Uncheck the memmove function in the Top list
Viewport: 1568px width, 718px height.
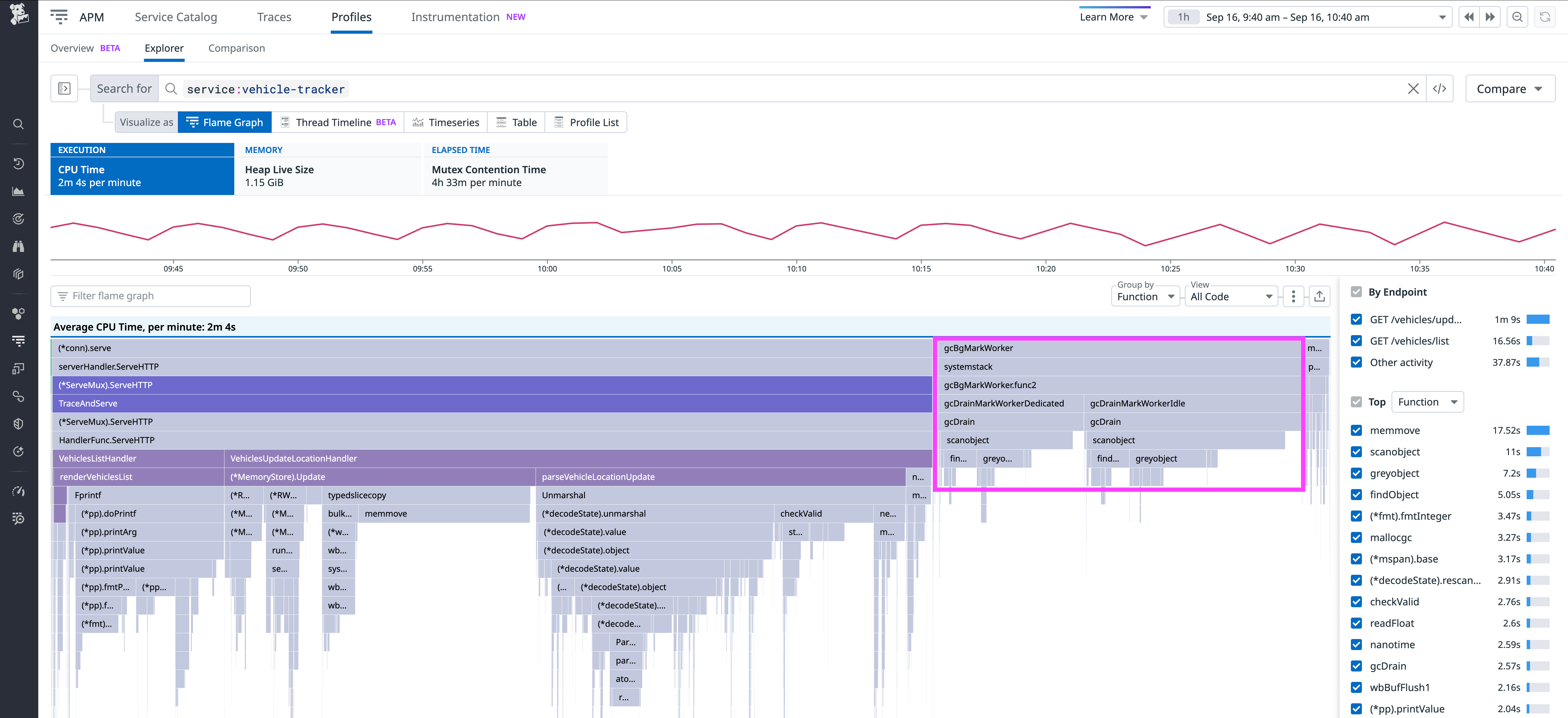[x=1356, y=430]
